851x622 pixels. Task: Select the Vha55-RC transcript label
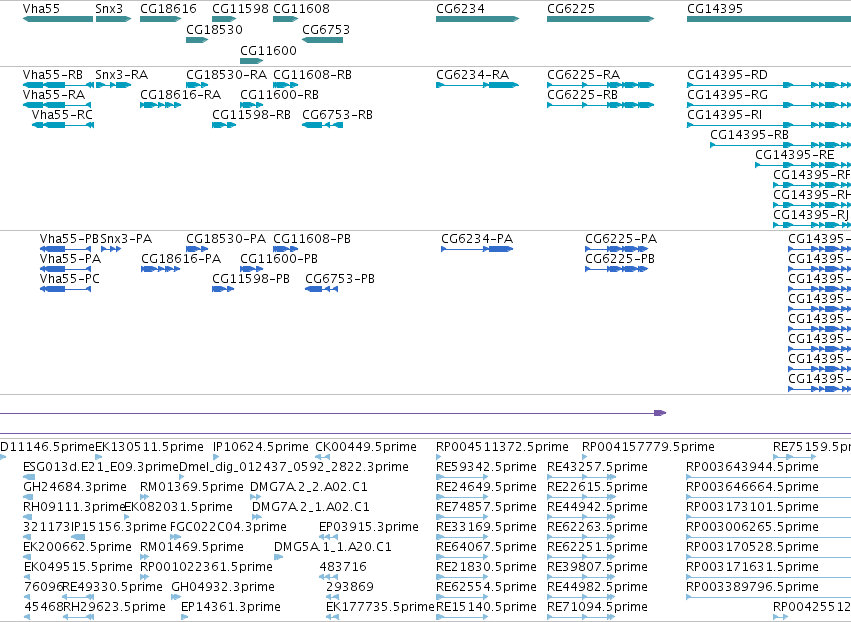coord(62,115)
